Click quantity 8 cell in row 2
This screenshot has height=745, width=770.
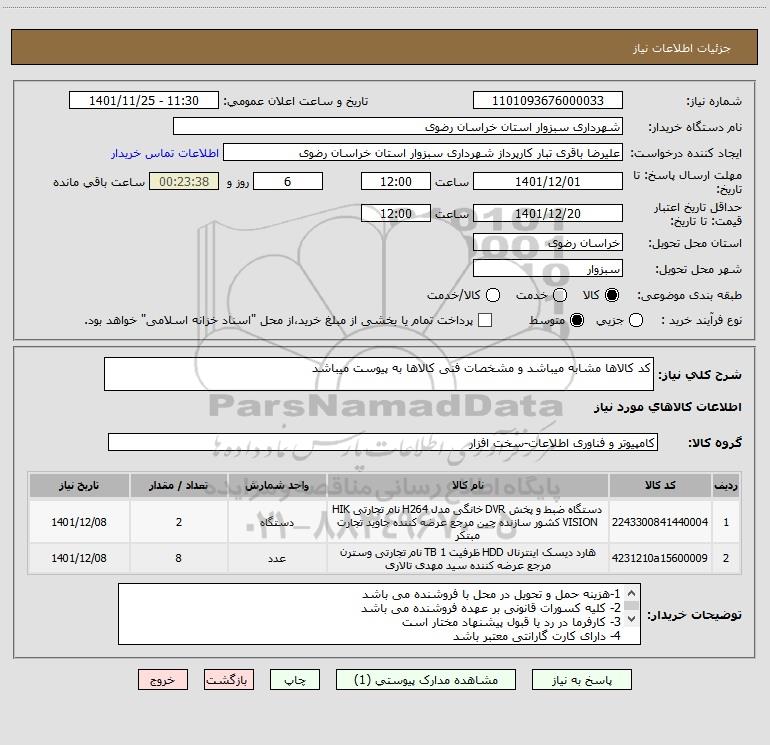pos(179,558)
